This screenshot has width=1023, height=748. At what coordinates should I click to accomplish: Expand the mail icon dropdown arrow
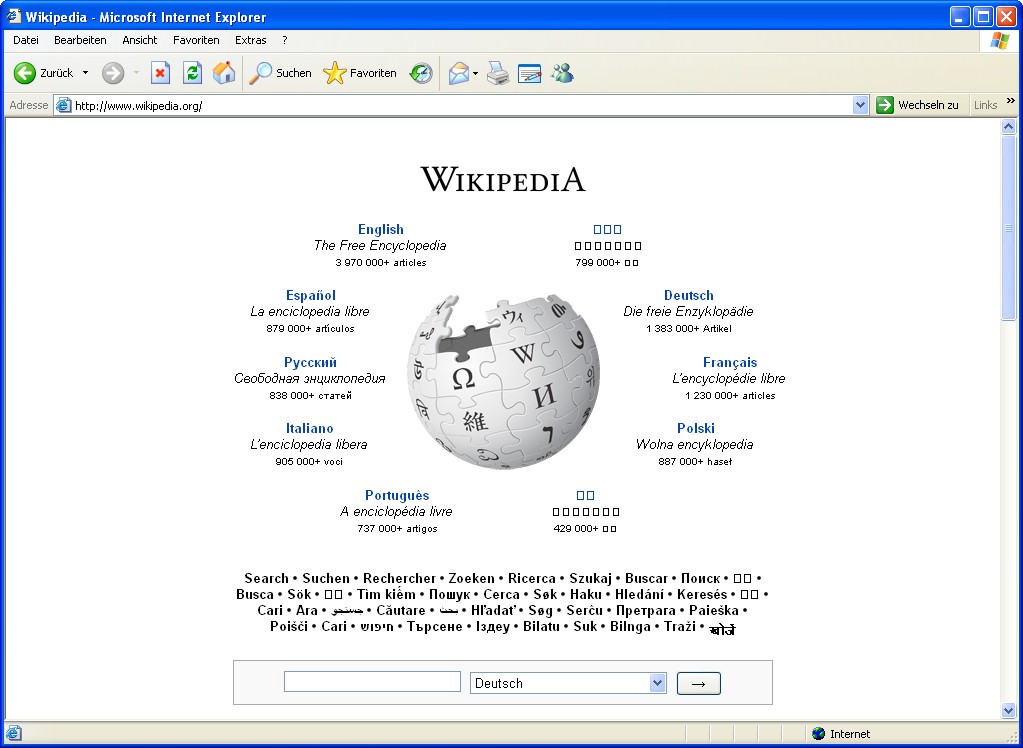click(476, 73)
